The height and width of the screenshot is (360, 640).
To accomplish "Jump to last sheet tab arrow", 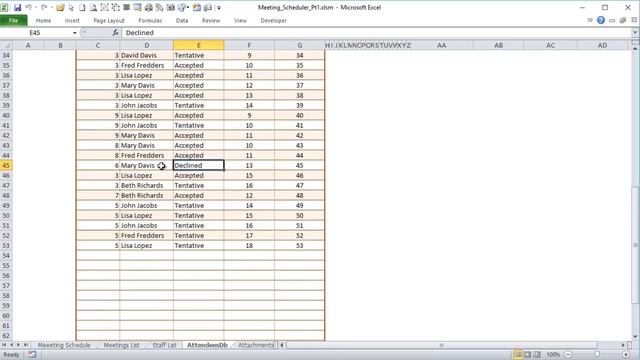I will click(x=26, y=345).
